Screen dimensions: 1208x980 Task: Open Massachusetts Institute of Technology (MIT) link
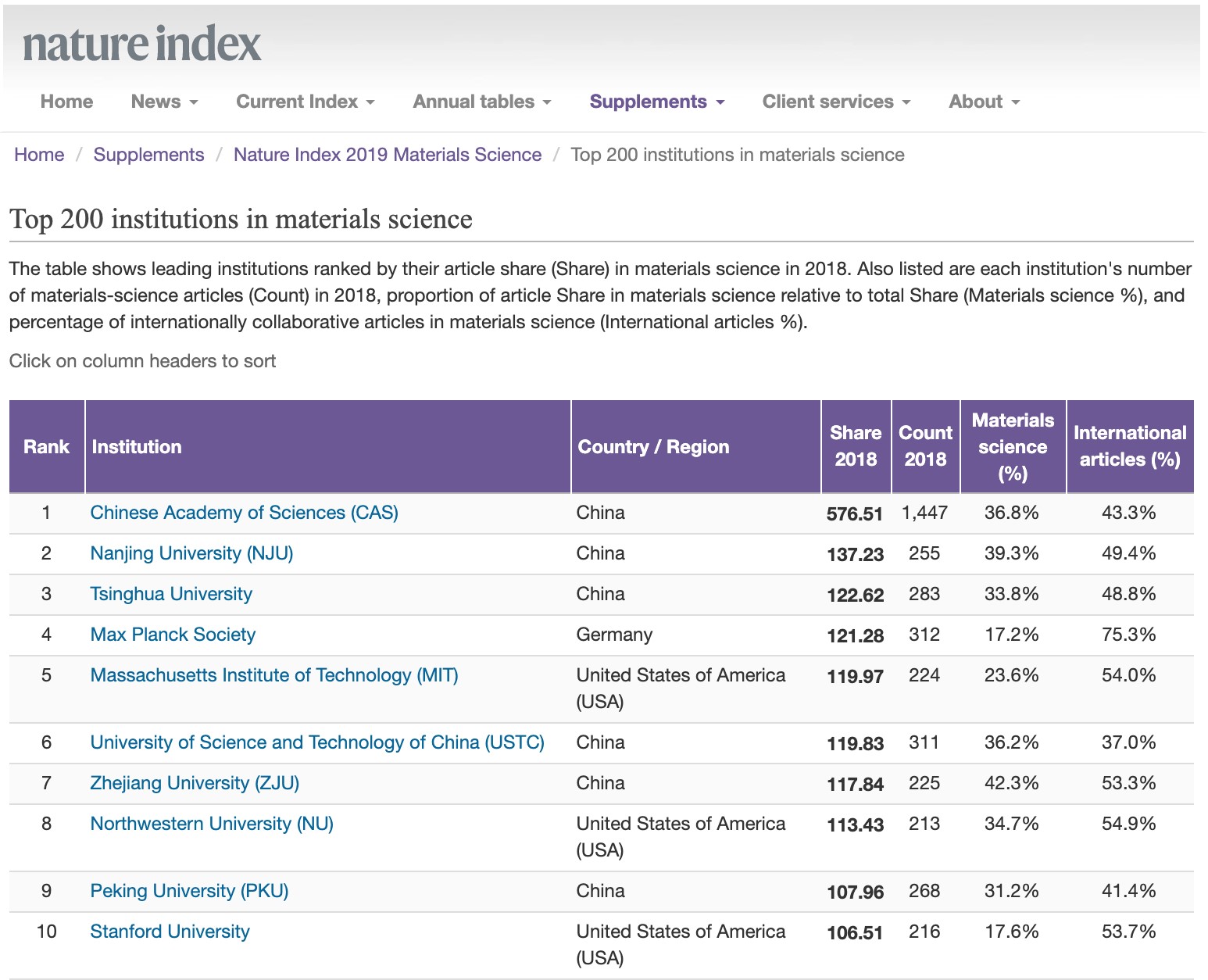pos(274,675)
